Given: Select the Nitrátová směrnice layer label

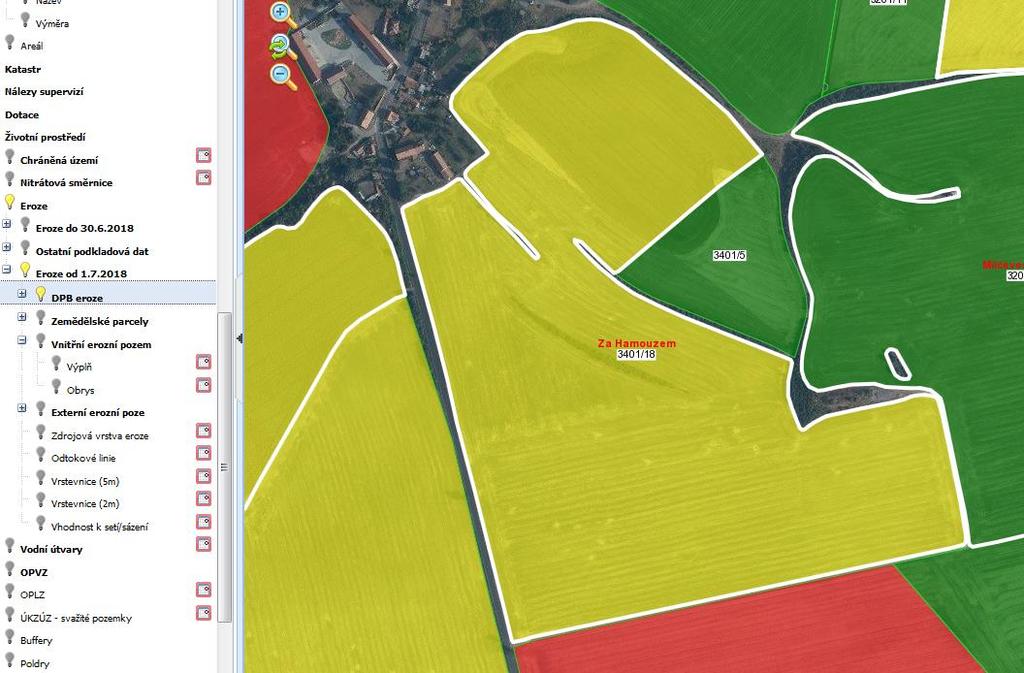Looking at the screenshot, I should pyautogui.click(x=66, y=183).
